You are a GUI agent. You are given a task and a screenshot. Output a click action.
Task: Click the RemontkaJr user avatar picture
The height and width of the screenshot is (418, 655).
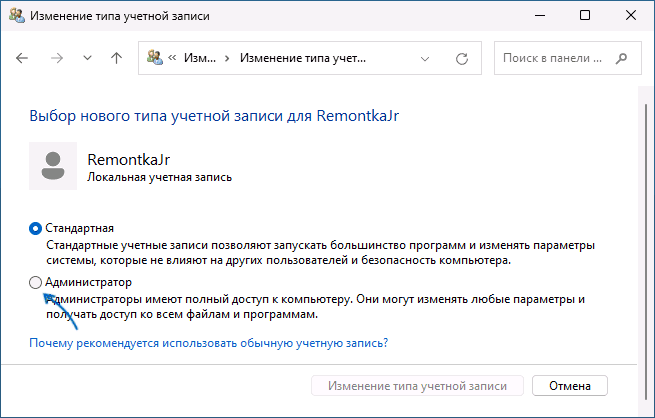tap(53, 166)
